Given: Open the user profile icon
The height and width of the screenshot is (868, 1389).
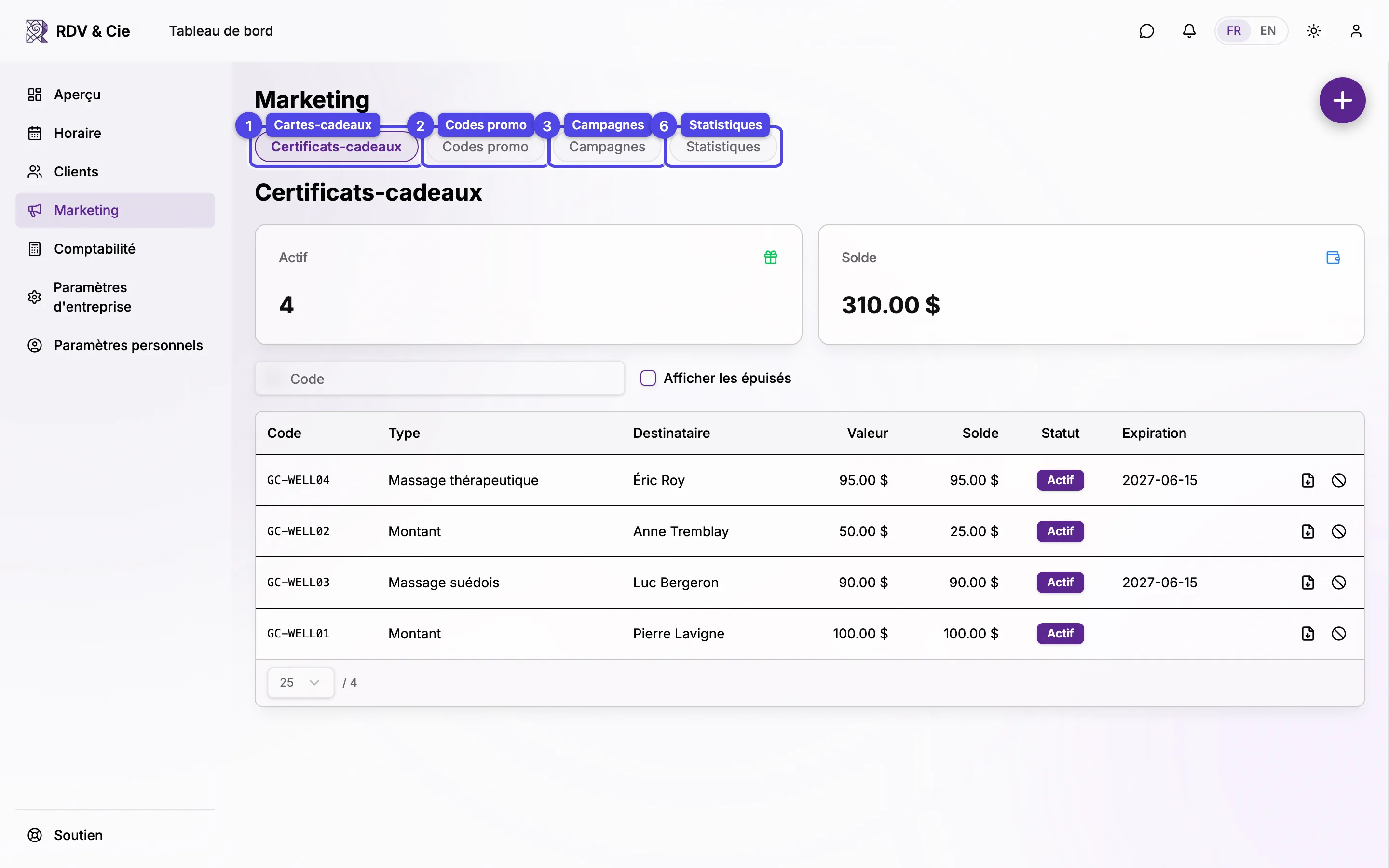Looking at the screenshot, I should click(1356, 31).
